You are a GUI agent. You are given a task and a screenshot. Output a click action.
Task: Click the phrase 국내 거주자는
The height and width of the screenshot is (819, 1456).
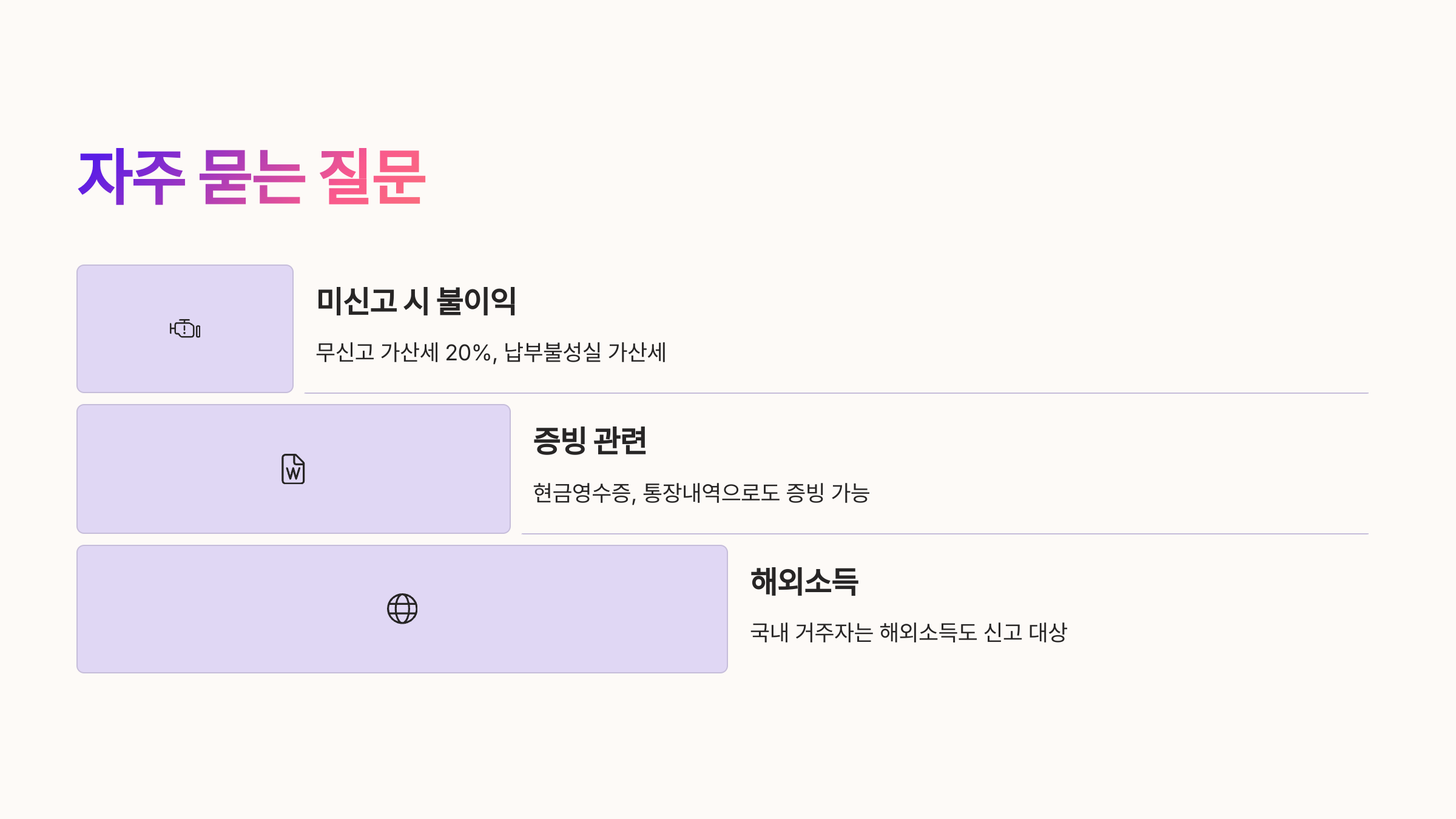pyautogui.click(x=812, y=632)
